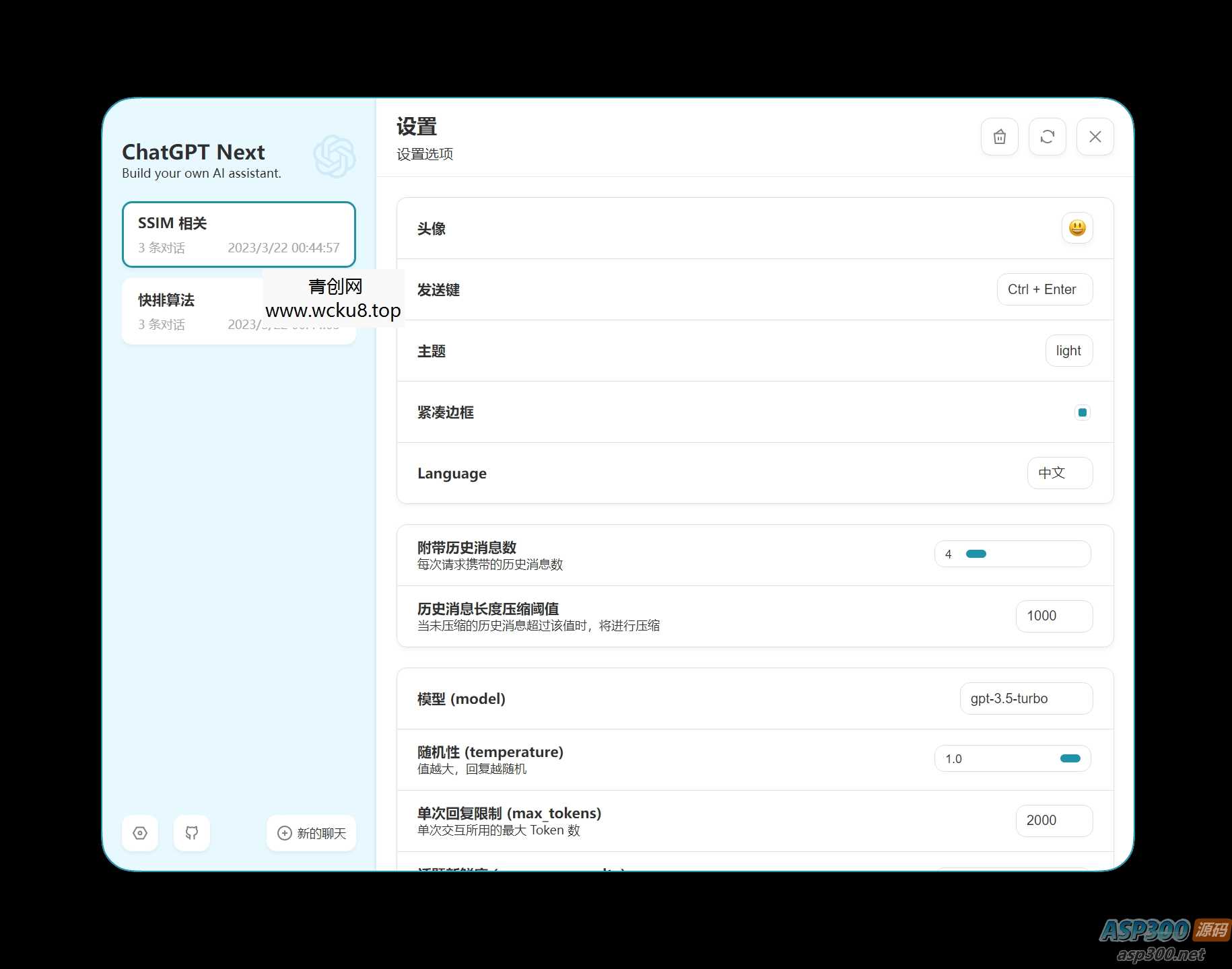Change theme using the light dropdown

click(1068, 351)
